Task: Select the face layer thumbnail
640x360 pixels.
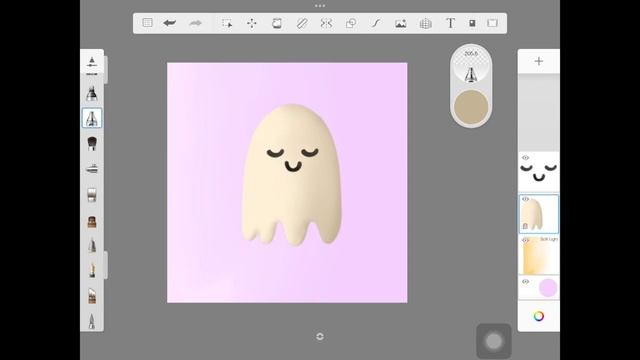Action: pyautogui.click(x=539, y=172)
